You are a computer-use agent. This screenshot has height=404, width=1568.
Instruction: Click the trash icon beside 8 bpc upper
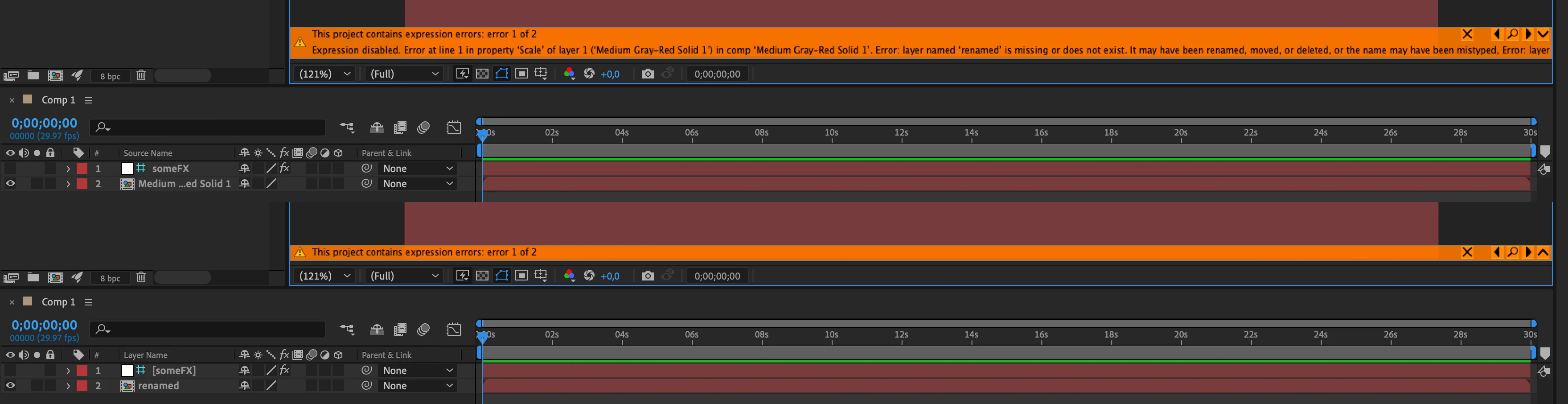click(141, 75)
